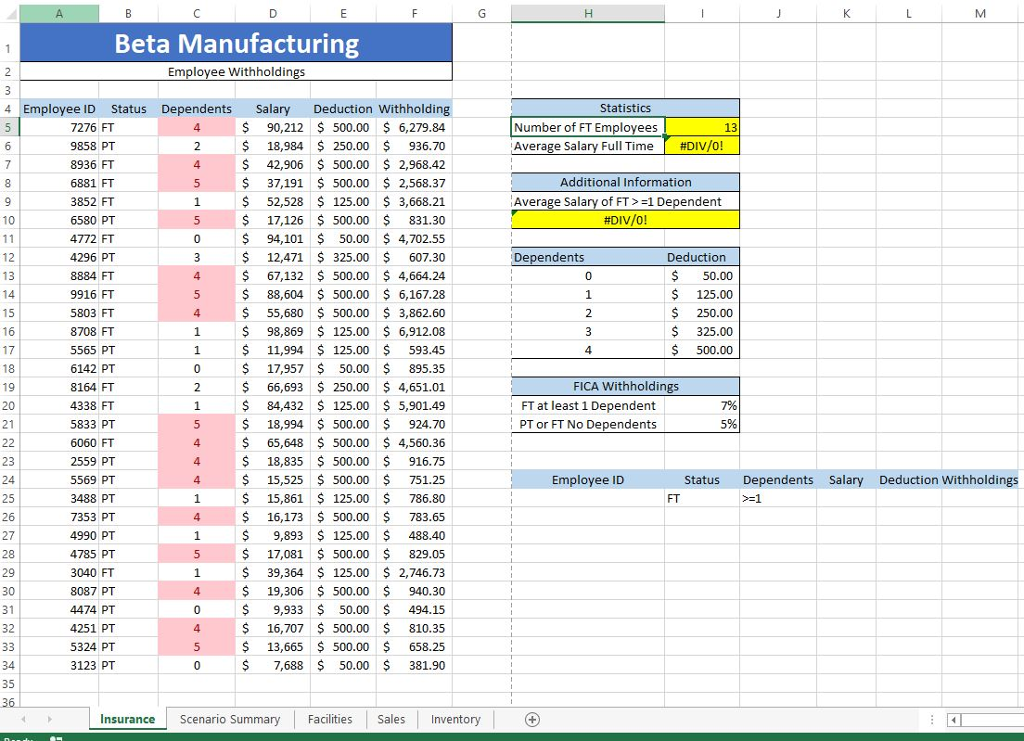The height and width of the screenshot is (741, 1024).
Task: Open the Facilities sheet
Action: coord(329,719)
